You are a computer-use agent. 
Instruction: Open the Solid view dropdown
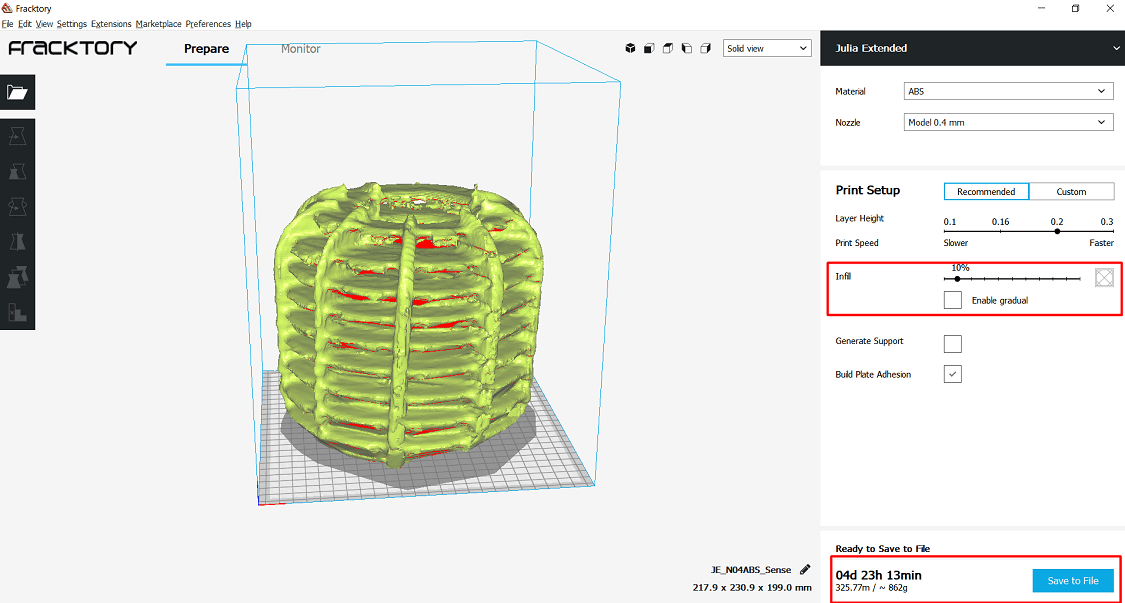[x=767, y=49]
